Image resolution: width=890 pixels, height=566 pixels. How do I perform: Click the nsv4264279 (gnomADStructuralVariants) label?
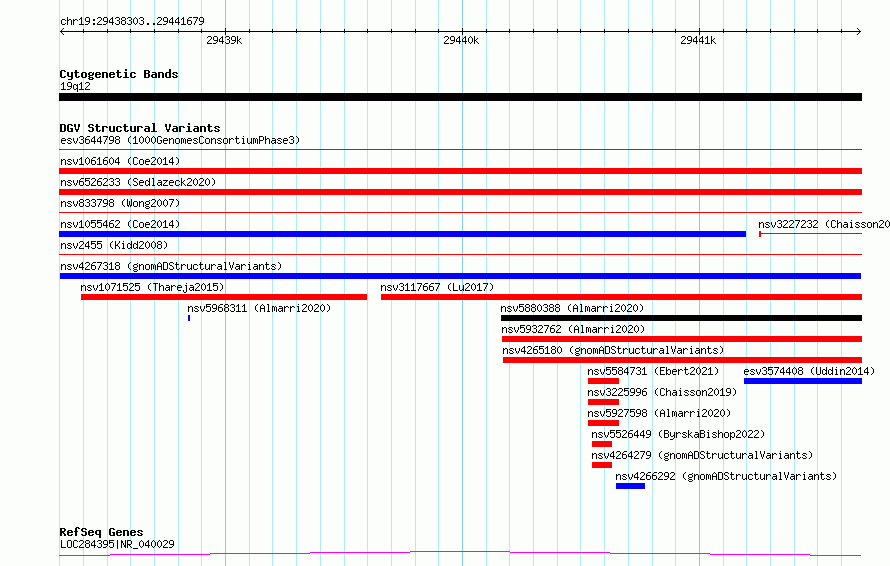[x=702, y=455]
